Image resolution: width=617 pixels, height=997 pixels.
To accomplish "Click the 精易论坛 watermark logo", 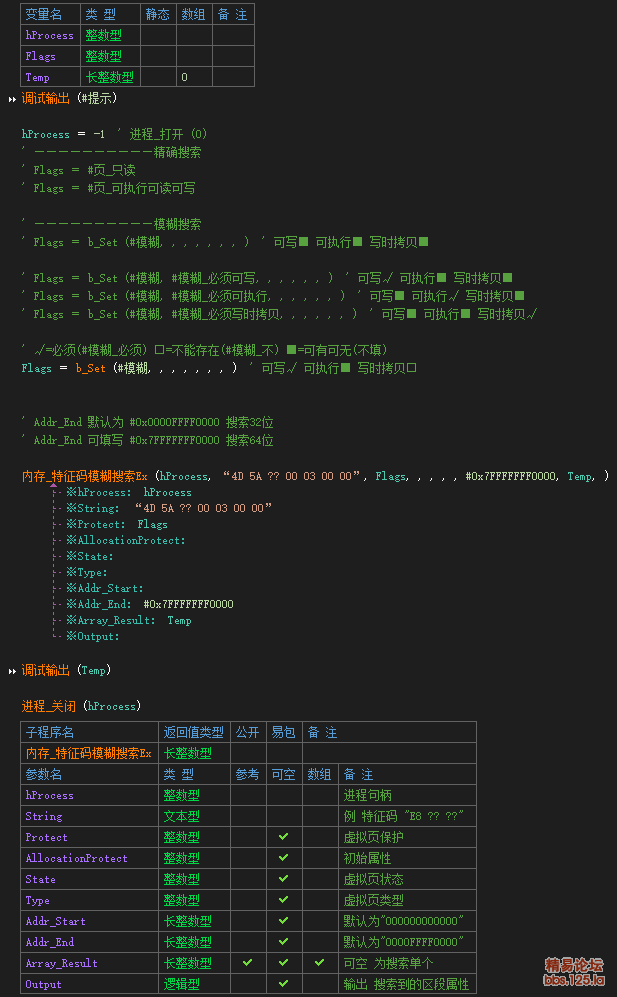I will pos(574,971).
